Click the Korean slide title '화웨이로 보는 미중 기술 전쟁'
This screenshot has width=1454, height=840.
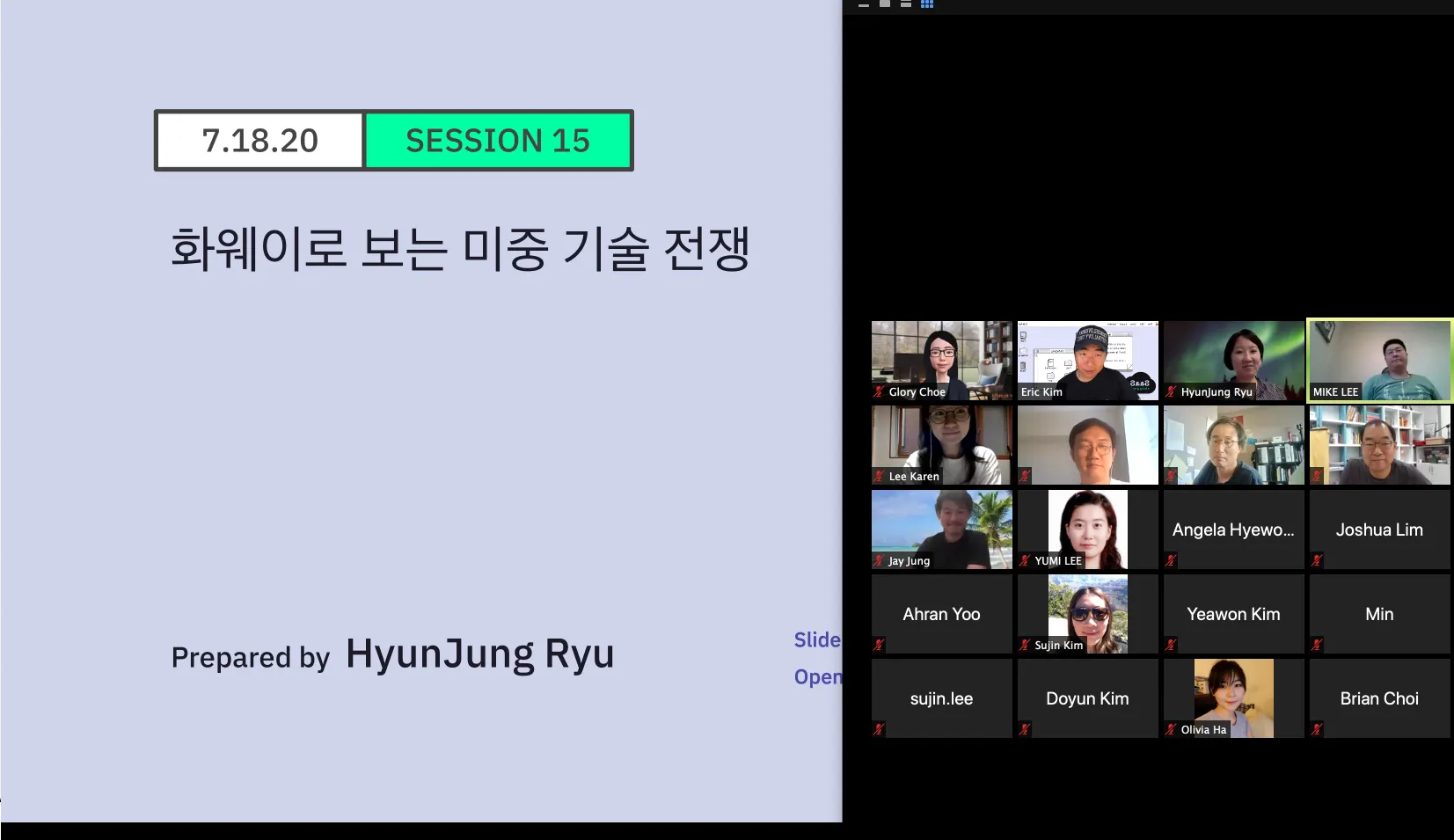click(460, 248)
